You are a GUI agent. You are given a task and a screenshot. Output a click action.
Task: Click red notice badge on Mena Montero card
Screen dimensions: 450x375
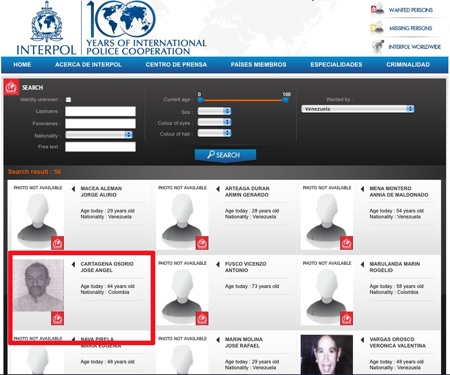click(x=346, y=243)
